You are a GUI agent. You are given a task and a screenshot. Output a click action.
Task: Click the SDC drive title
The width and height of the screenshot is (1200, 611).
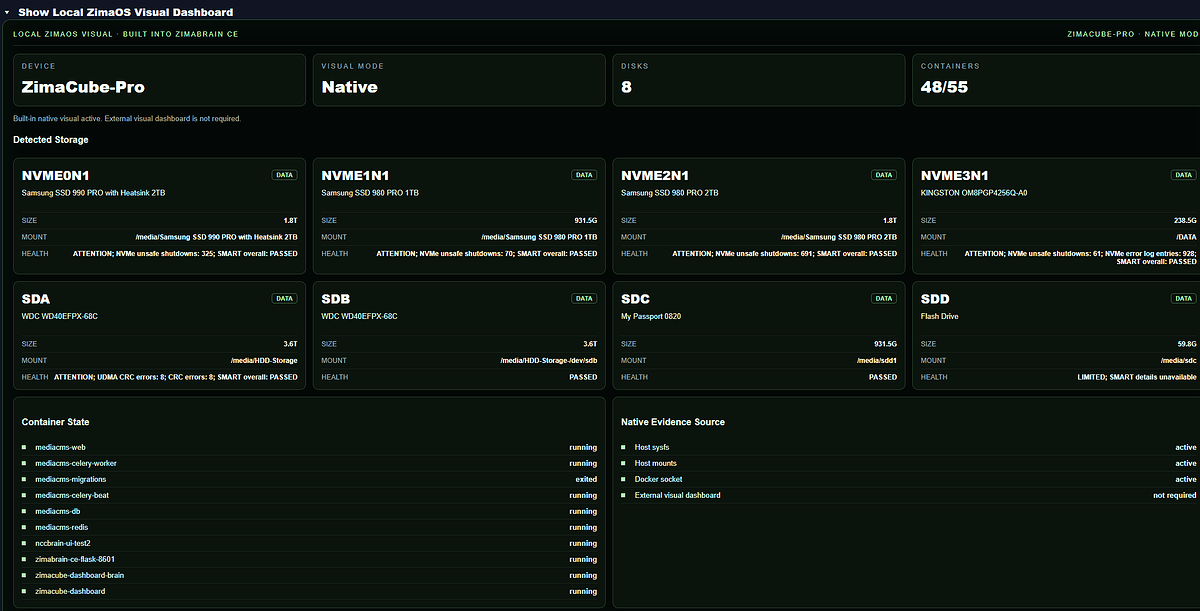tap(636, 299)
